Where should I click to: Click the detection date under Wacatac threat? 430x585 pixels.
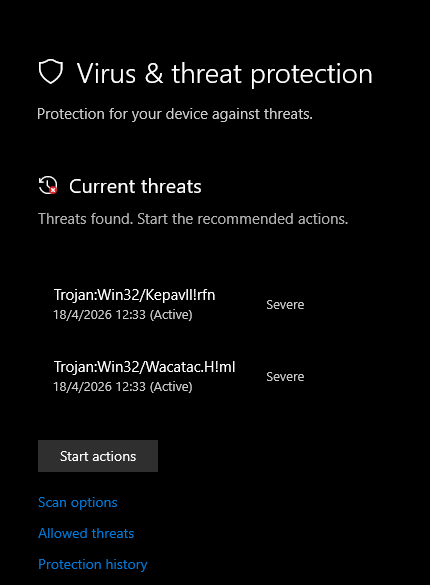82,387
